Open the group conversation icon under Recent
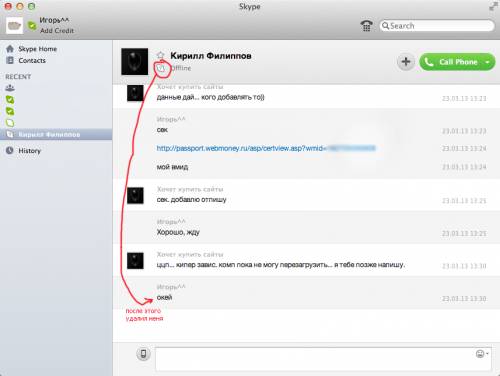Viewport: 500px width, 376px height. tap(10, 88)
